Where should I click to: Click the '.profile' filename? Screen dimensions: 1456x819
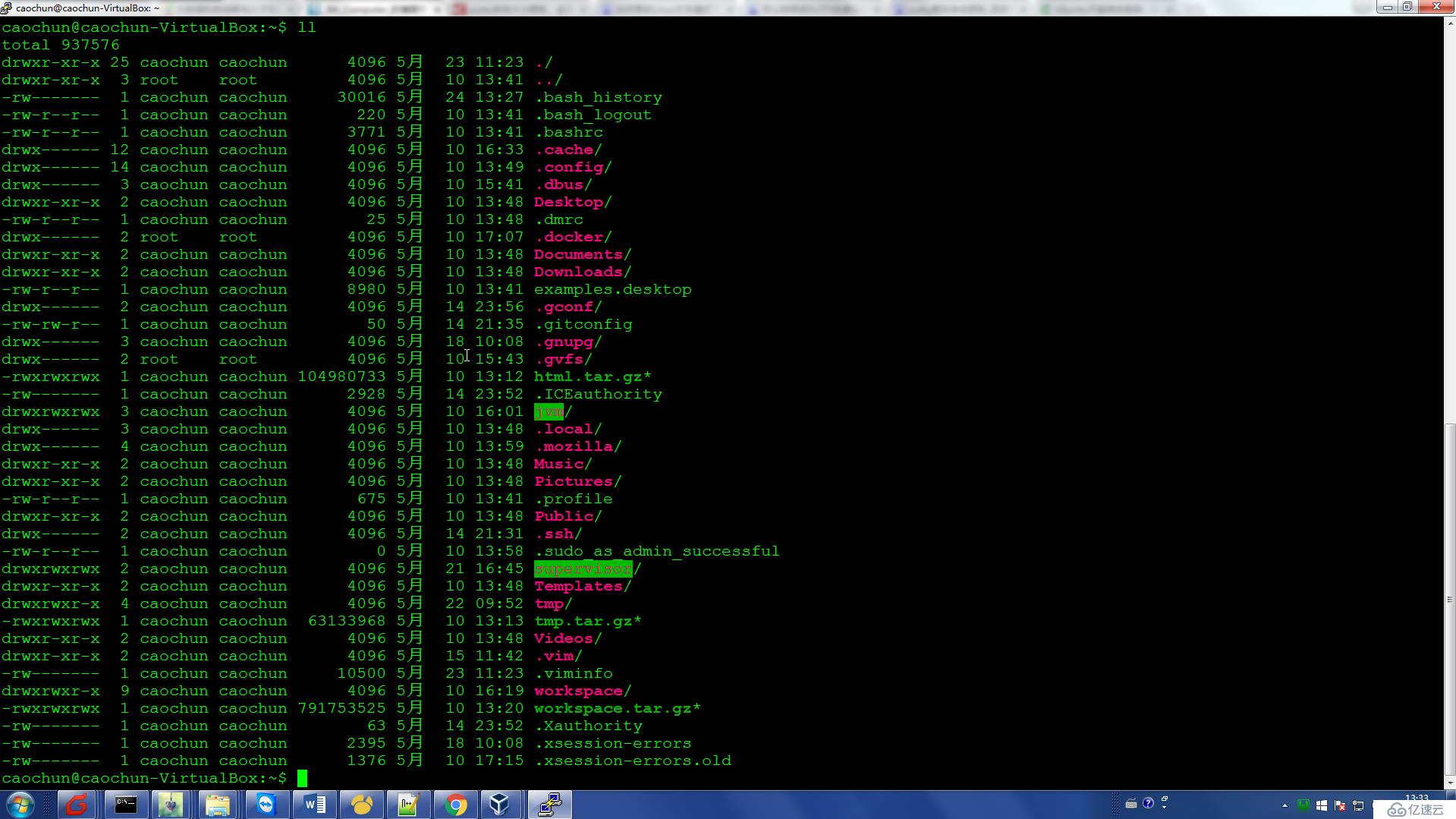[x=574, y=499]
